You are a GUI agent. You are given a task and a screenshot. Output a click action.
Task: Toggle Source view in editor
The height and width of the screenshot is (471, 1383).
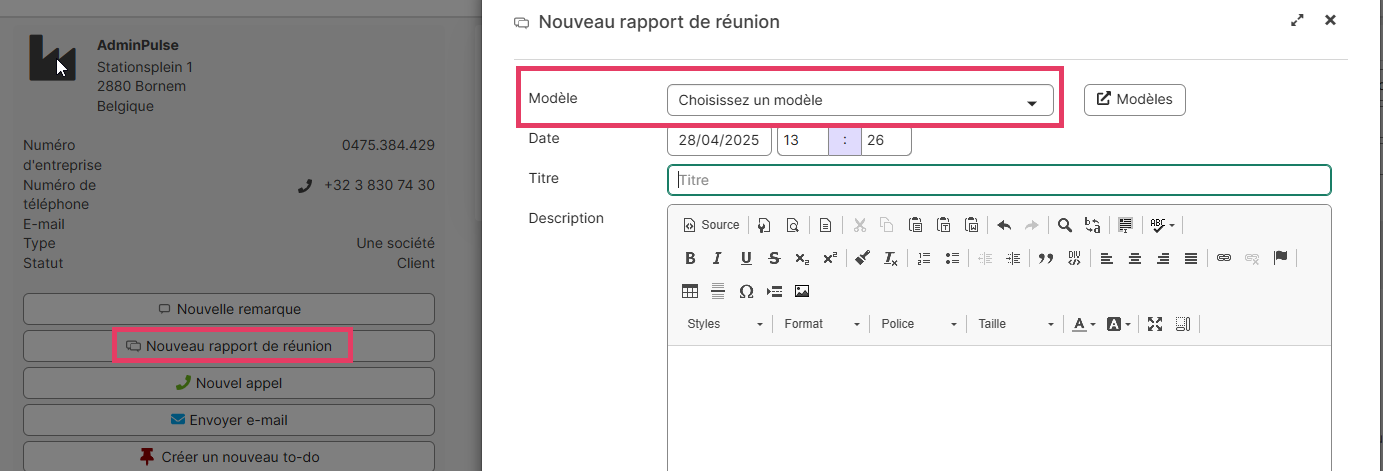click(711, 225)
